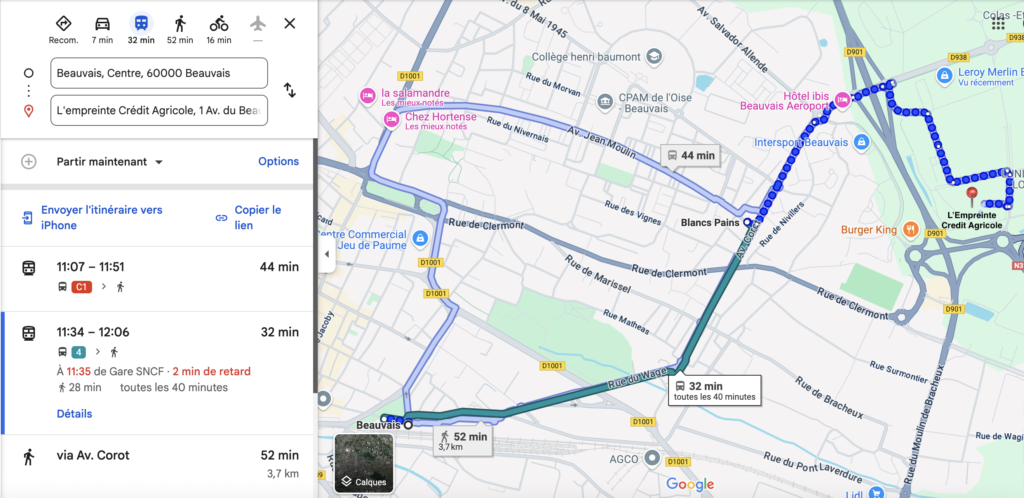Click the Leroy Merlin shopping marker
The image size is (1024, 498).
point(944,76)
